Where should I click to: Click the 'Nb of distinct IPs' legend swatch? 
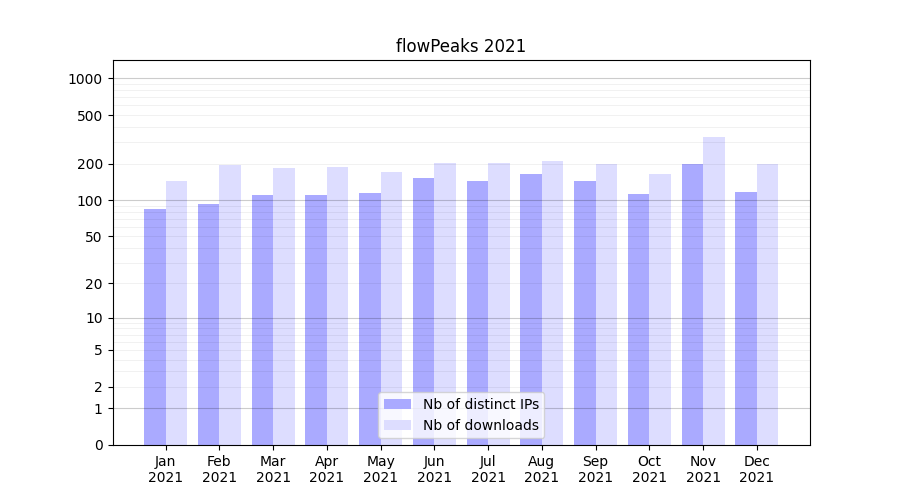coord(397,404)
